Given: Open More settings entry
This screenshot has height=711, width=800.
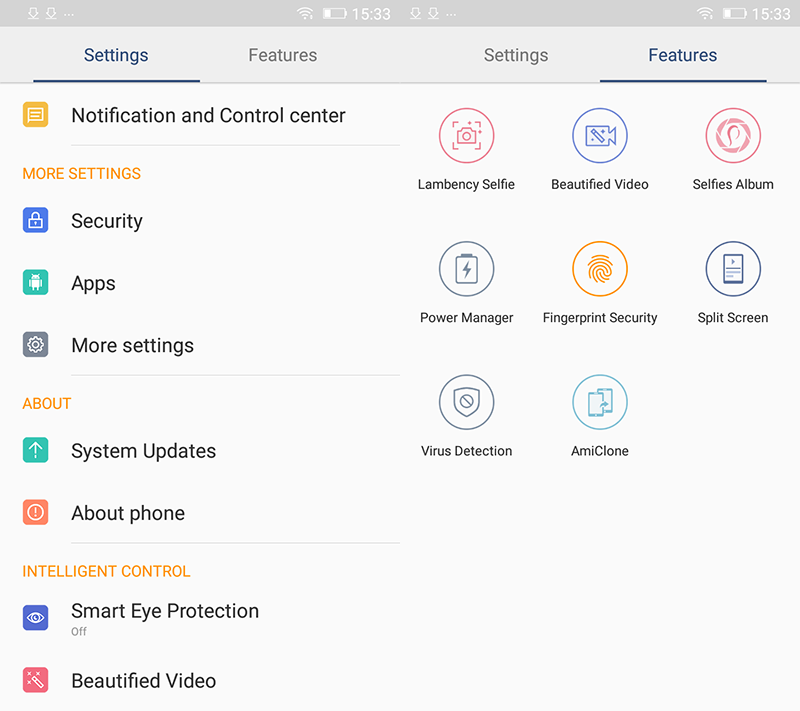Looking at the screenshot, I should click(200, 345).
